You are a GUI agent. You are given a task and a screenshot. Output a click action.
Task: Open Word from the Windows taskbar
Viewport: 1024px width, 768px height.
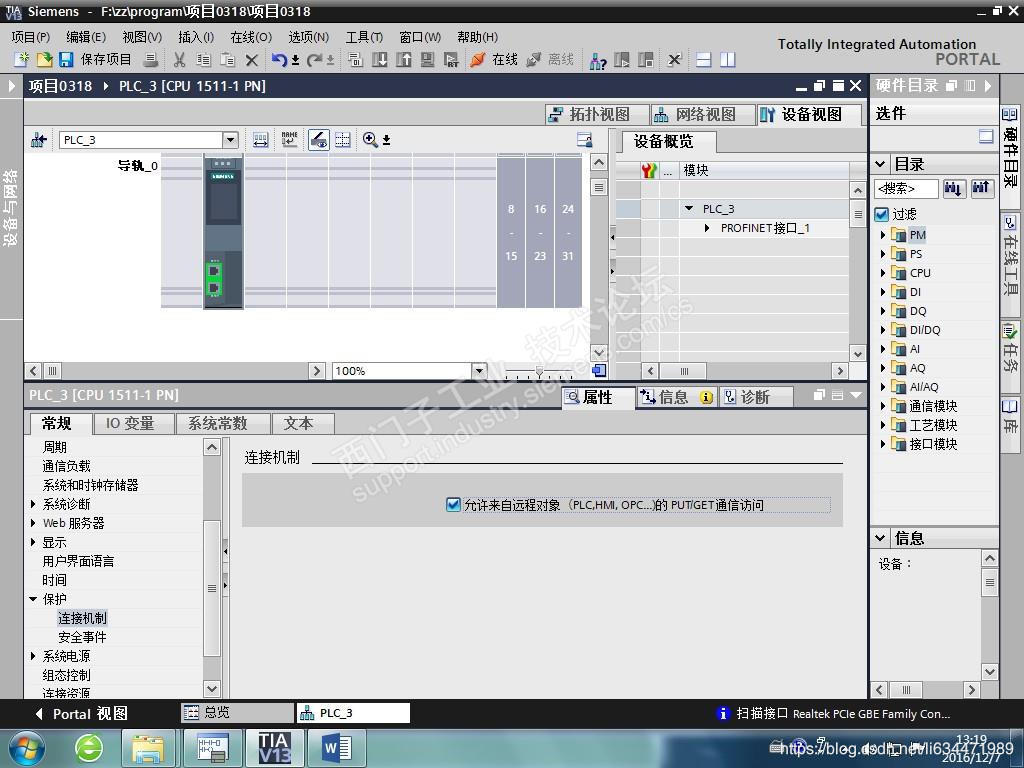point(337,748)
